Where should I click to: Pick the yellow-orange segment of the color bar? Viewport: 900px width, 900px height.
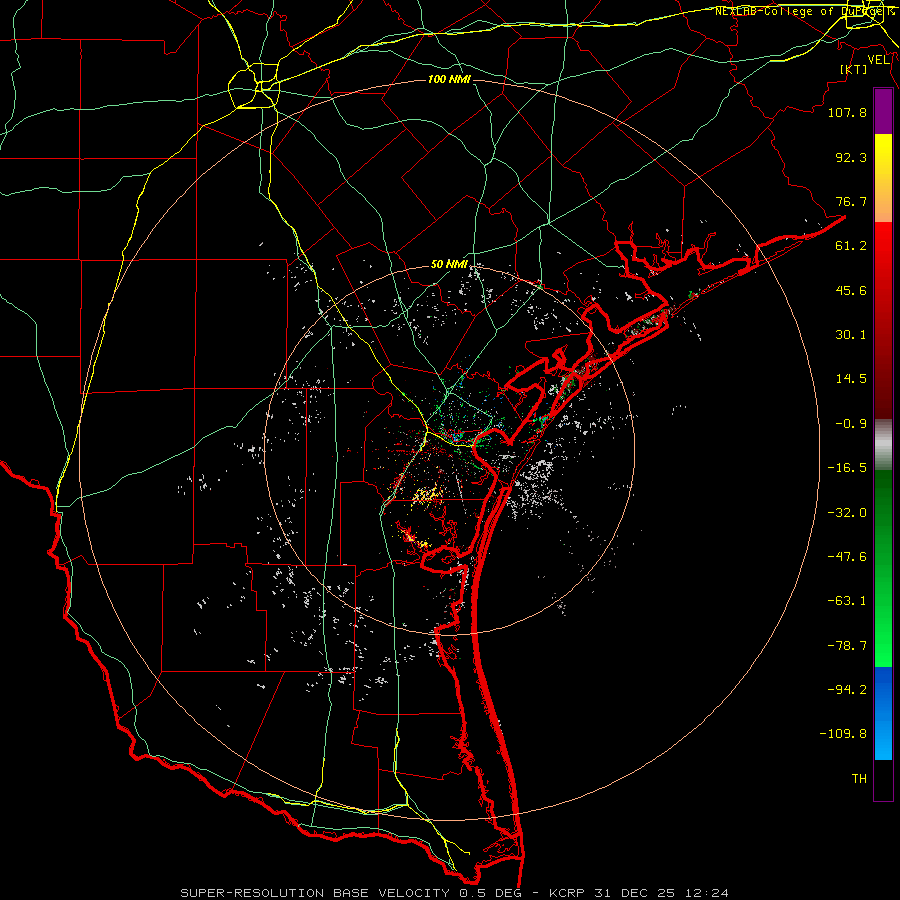[883, 178]
